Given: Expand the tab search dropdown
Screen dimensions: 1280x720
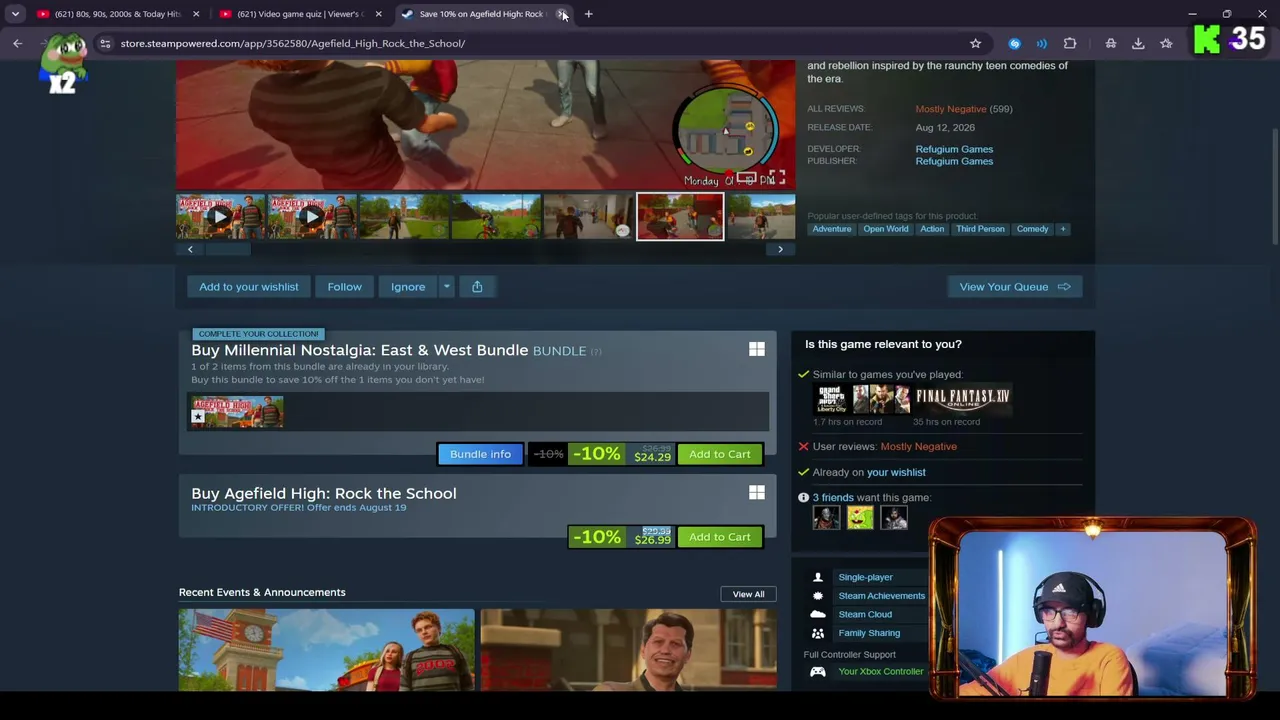Looking at the screenshot, I should [x=15, y=14].
